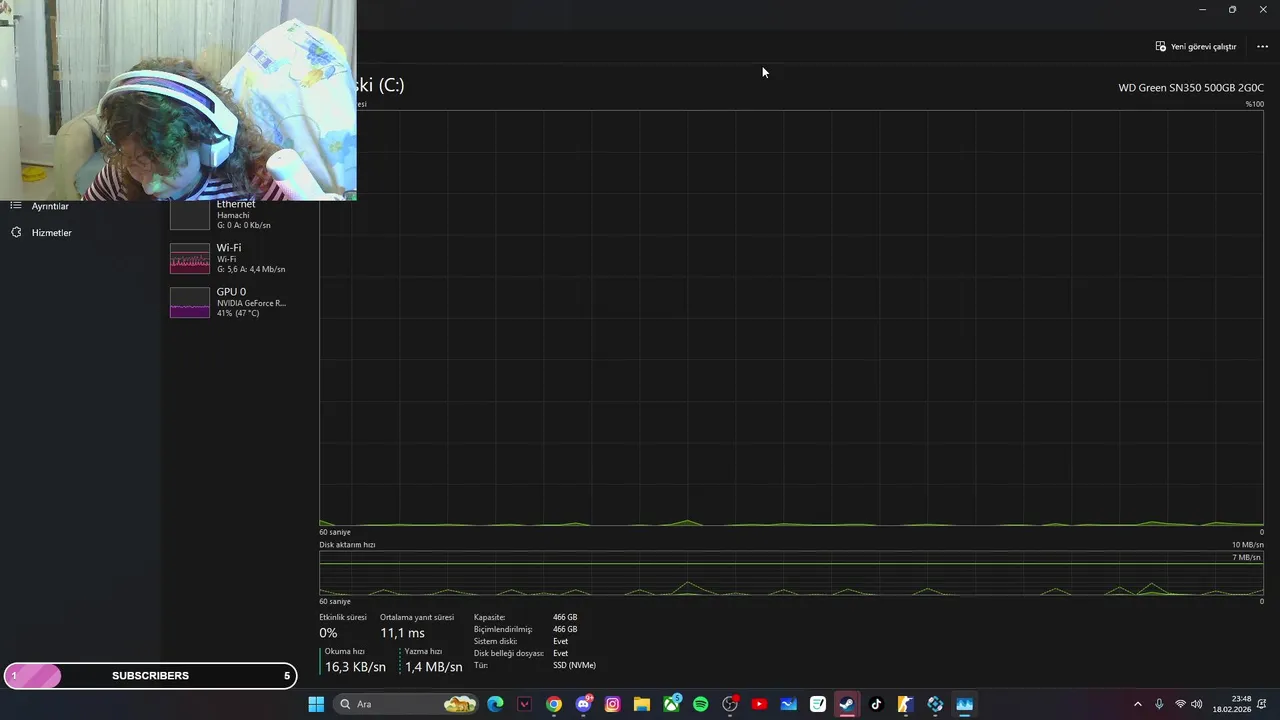The width and height of the screenshot is (1280, 720).
Task: Open Xbox app from the taskbar
Action: (x=671, y=704)
